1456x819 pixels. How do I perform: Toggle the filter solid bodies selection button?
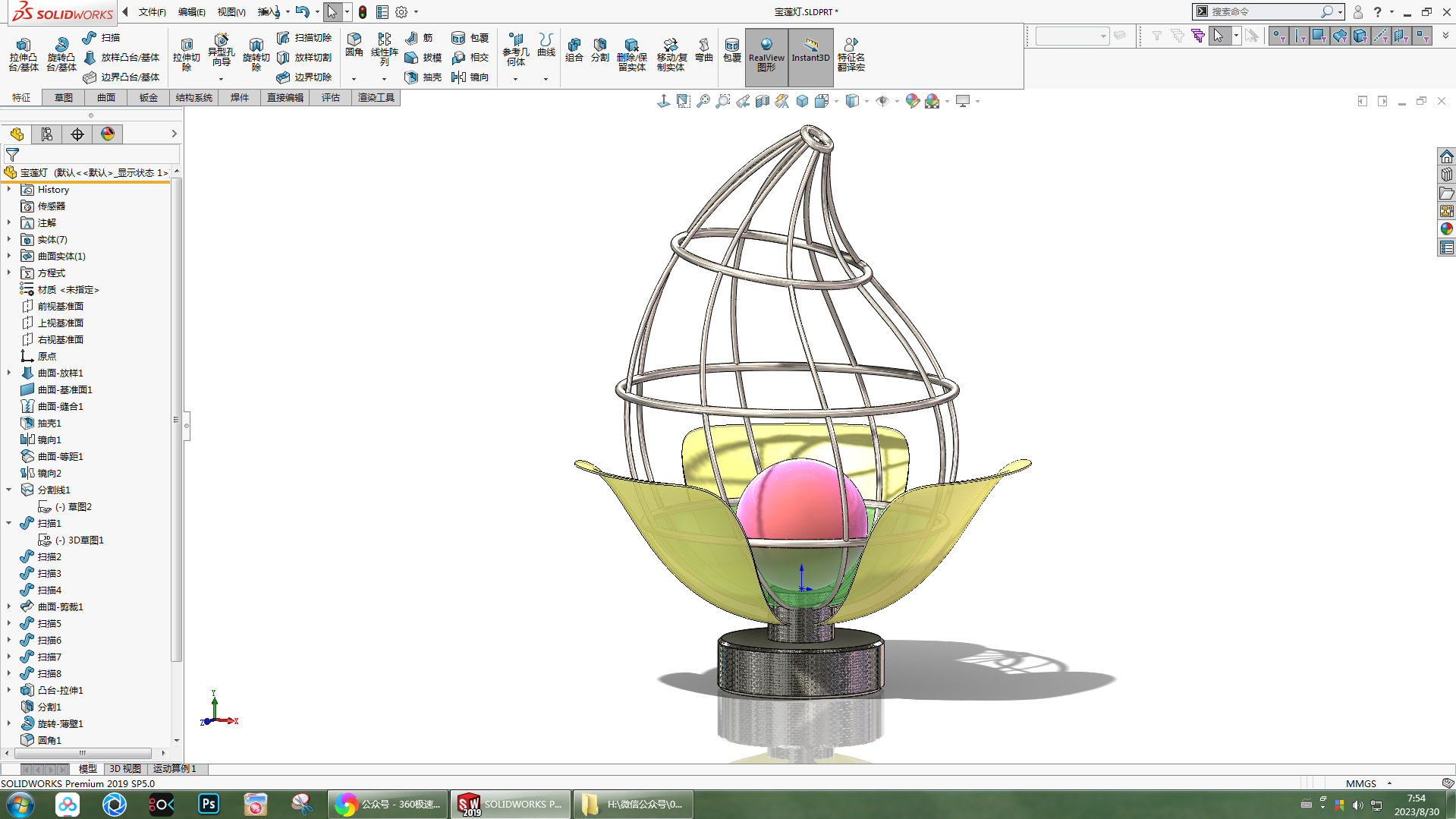[x=1360, y=36]
